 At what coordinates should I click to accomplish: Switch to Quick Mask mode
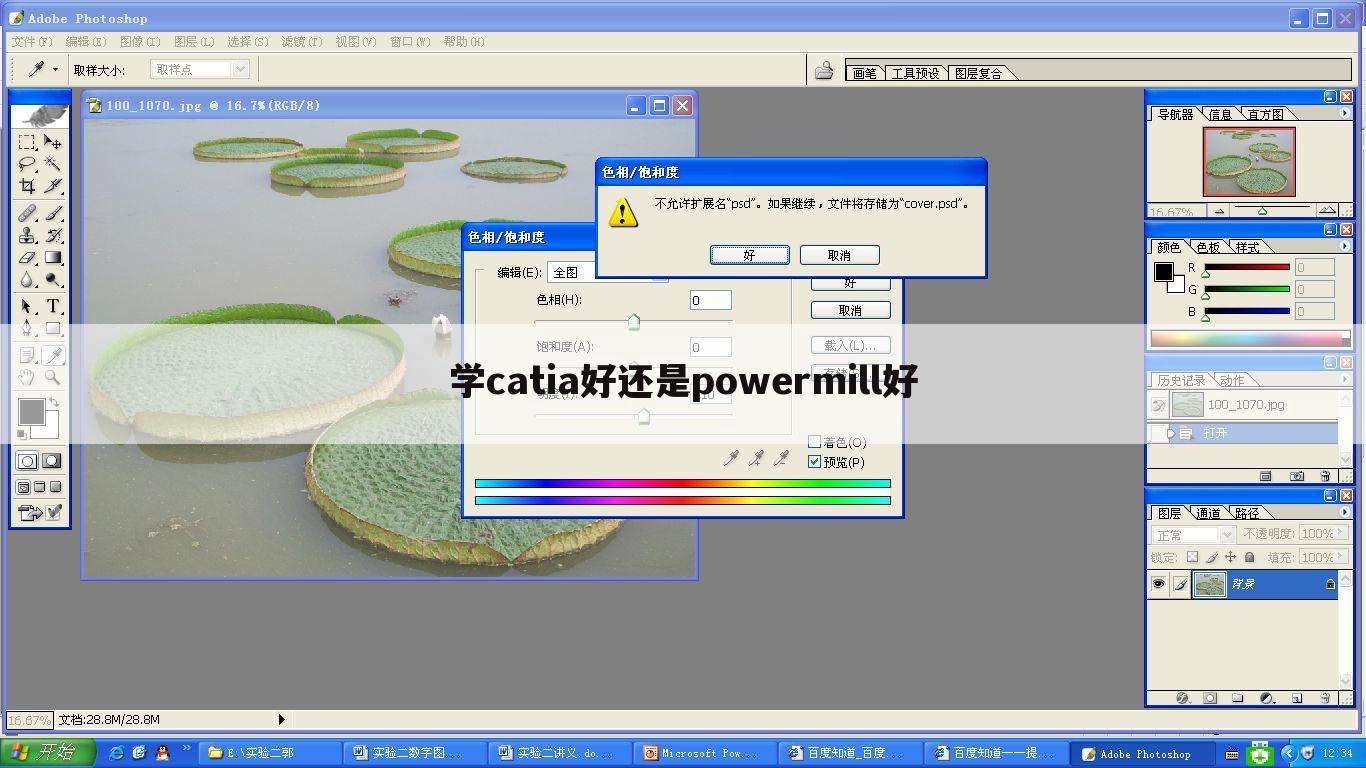[52, 461]
